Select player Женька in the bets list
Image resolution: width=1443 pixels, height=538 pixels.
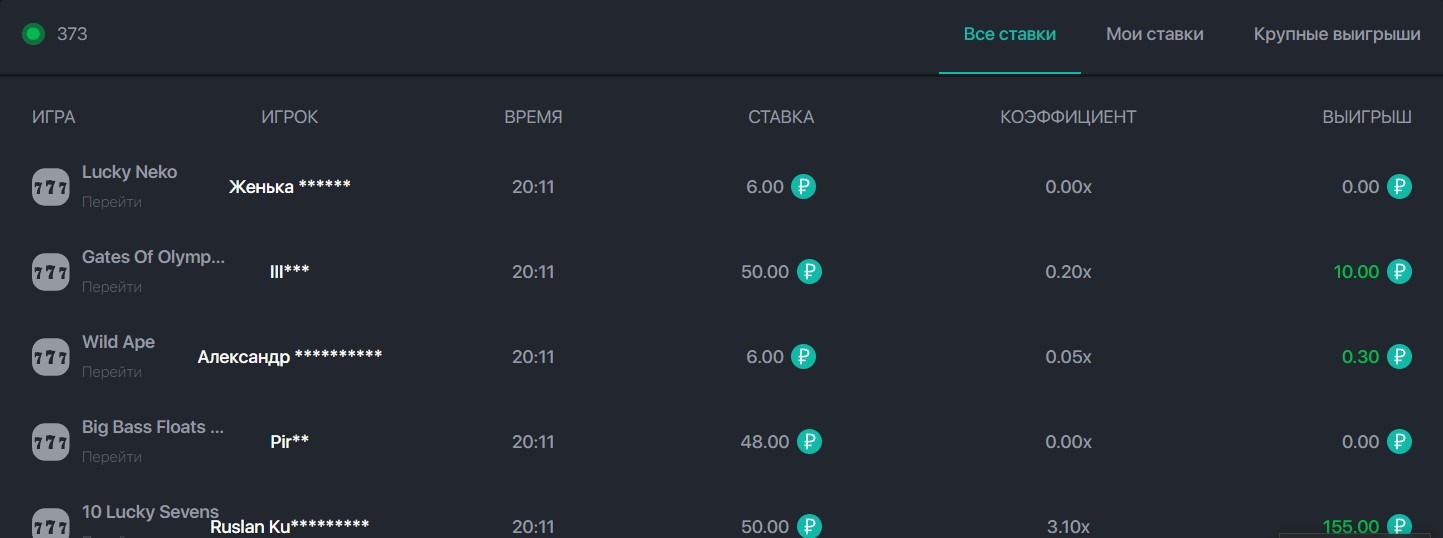pos(289,187)
